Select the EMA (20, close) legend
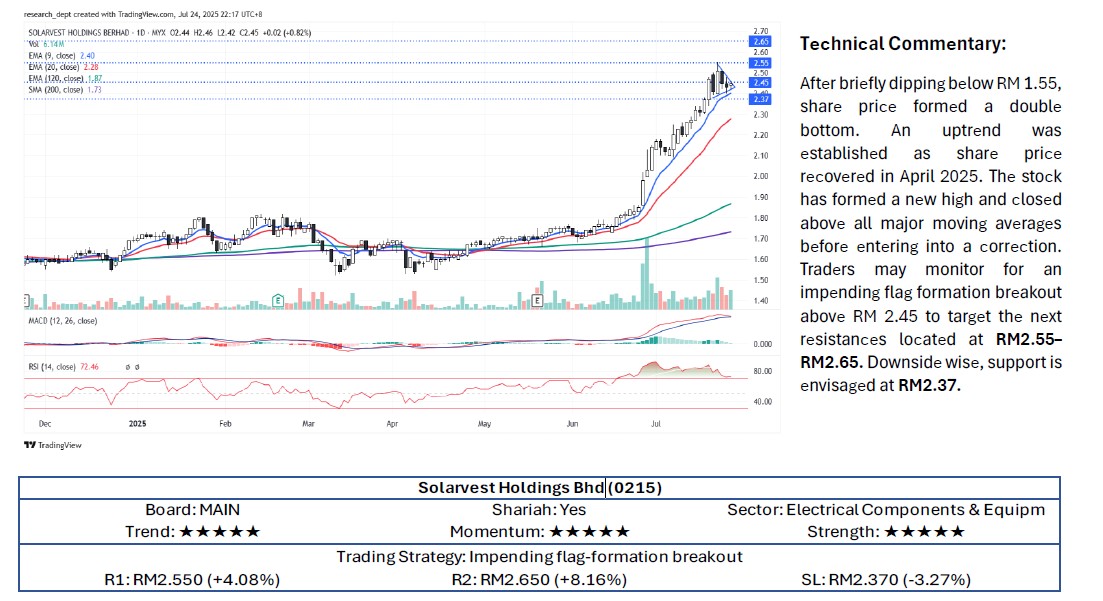This screenshot has width=1103, height=601. (x=63, y=67)
